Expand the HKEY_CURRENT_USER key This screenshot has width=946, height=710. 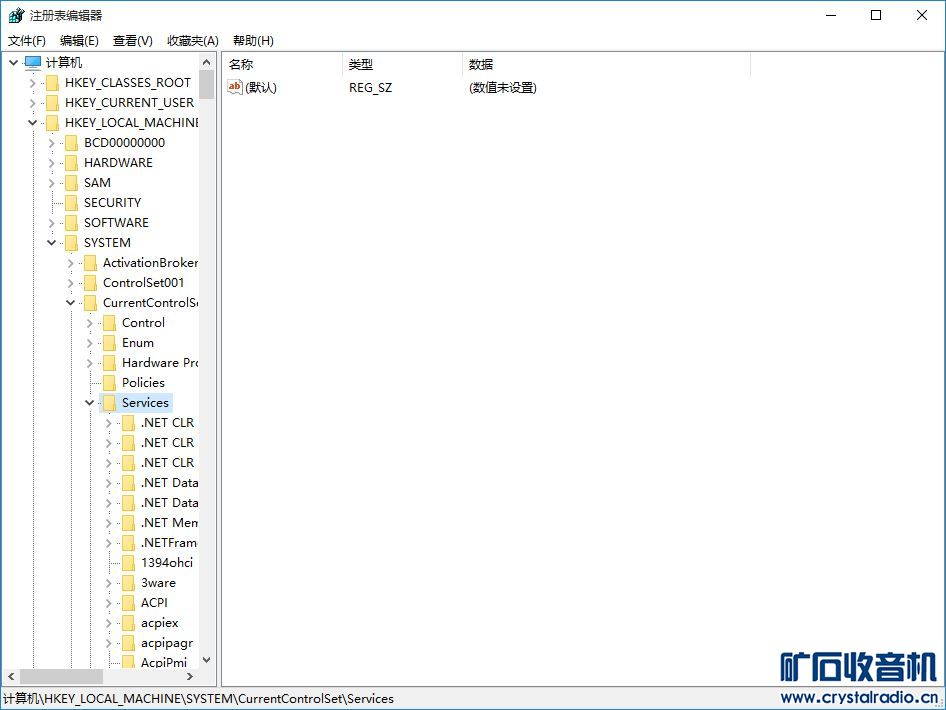point(33,103)
